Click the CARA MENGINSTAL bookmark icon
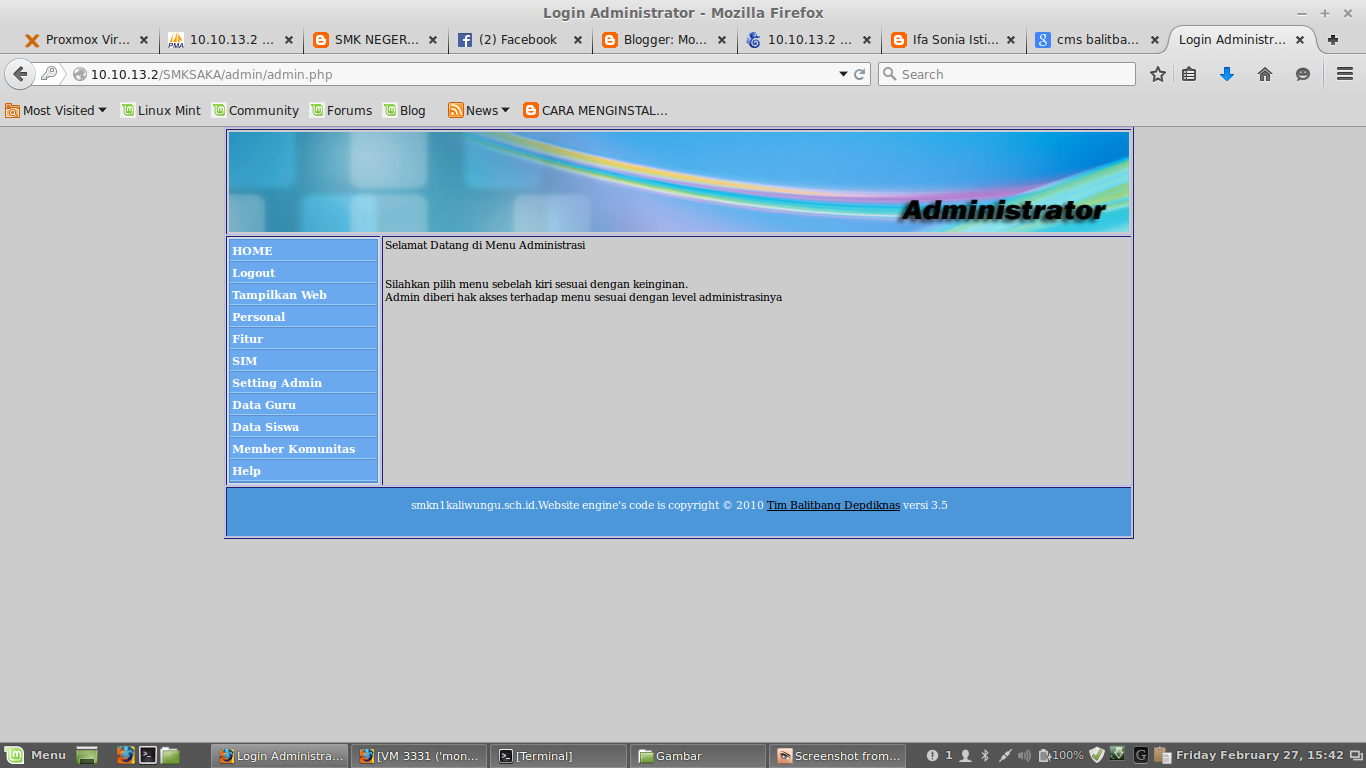Viewport: 1366px width, 768px height. pyautogui.click(x=530, y=110)
